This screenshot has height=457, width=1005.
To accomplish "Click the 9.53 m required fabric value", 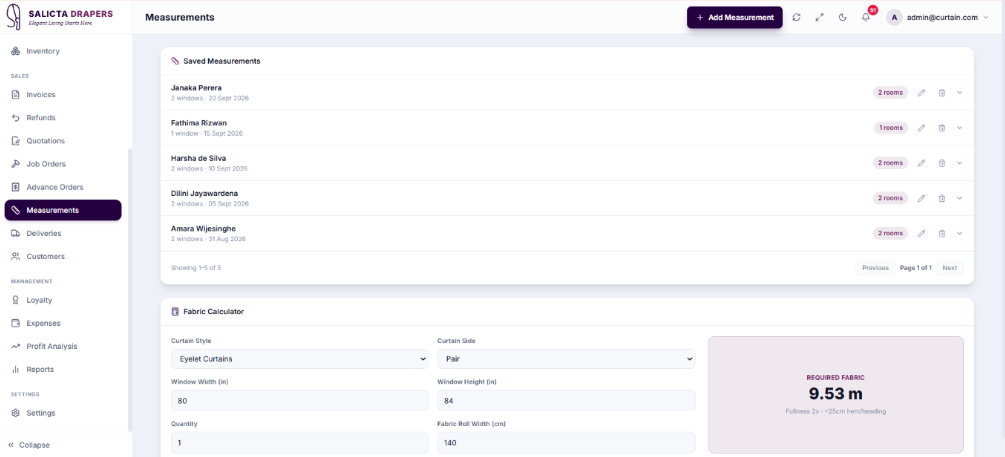I will coord(835,393).
